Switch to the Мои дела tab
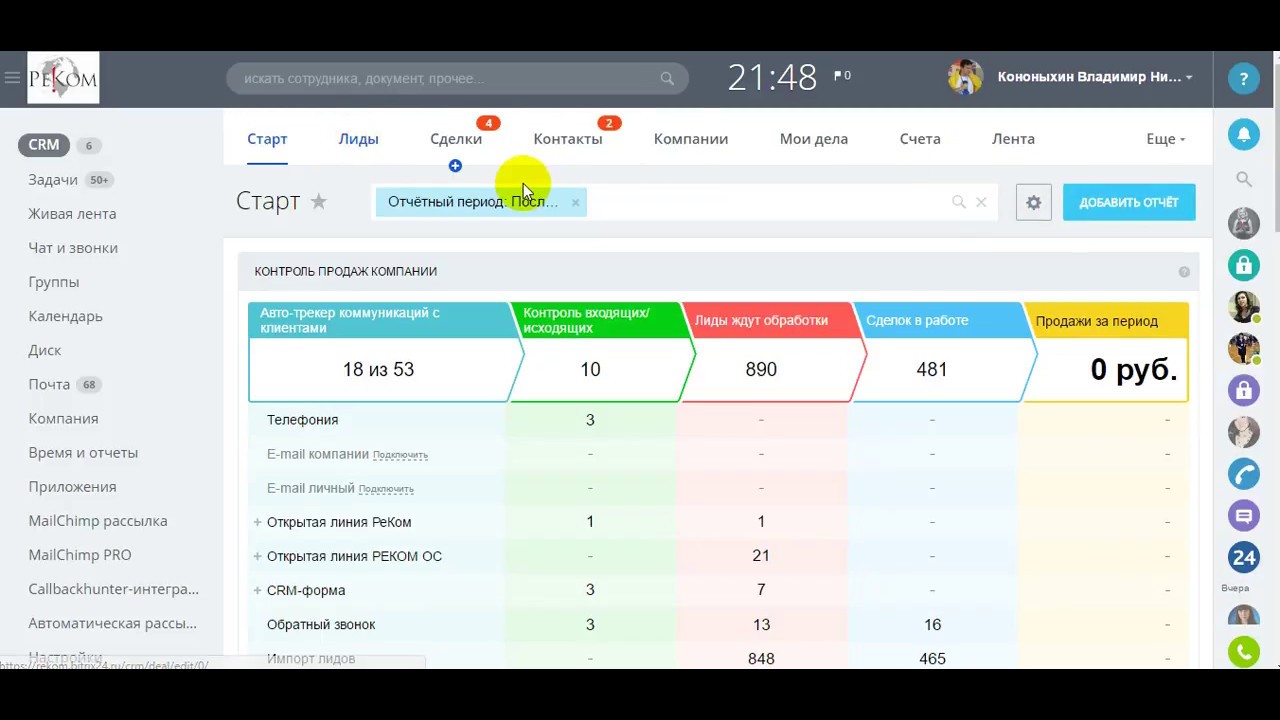The image size is (1280, 720). pyautogui.click(x=814, y=139)
